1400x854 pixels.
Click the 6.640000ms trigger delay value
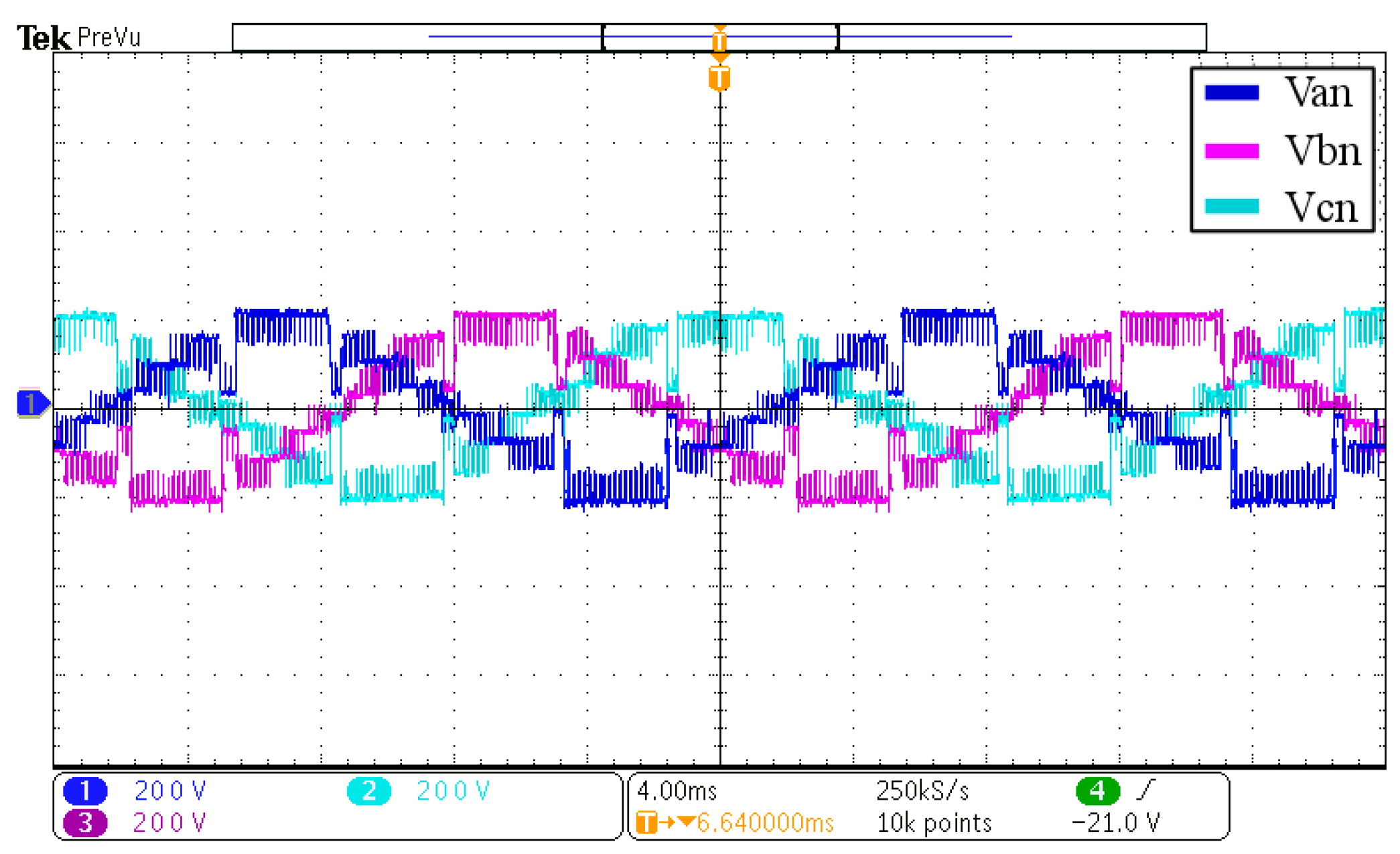[765, 823]
